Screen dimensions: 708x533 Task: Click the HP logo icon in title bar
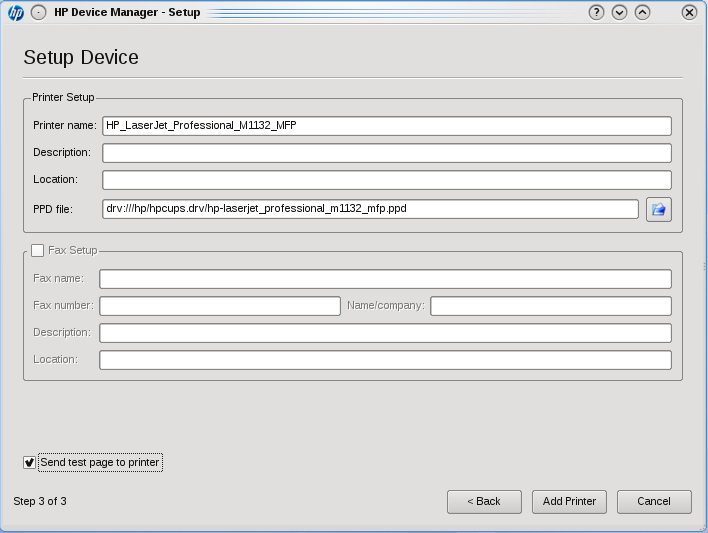pos(16,13)
